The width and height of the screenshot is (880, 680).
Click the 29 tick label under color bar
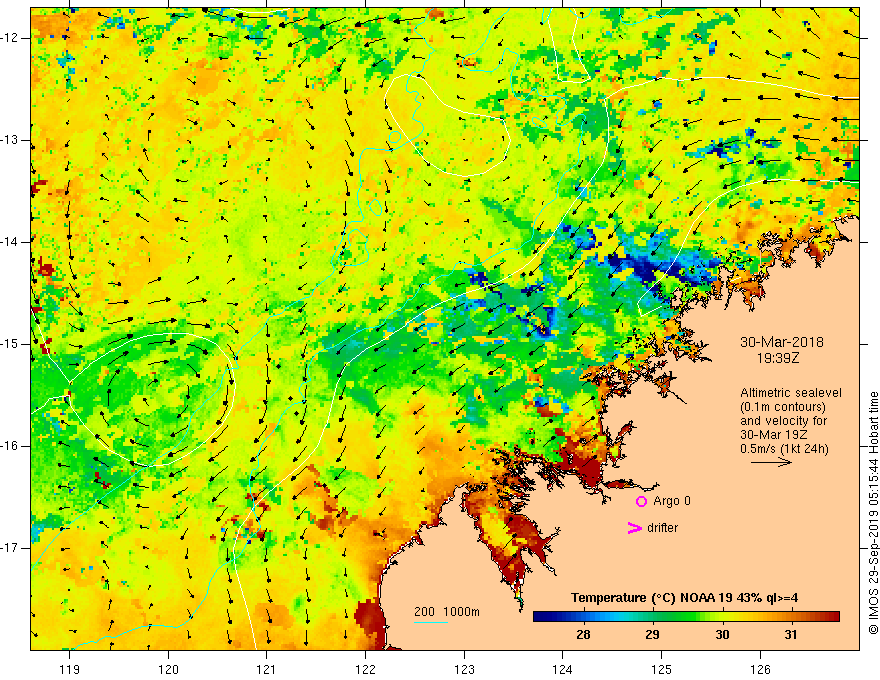point(652,635)
